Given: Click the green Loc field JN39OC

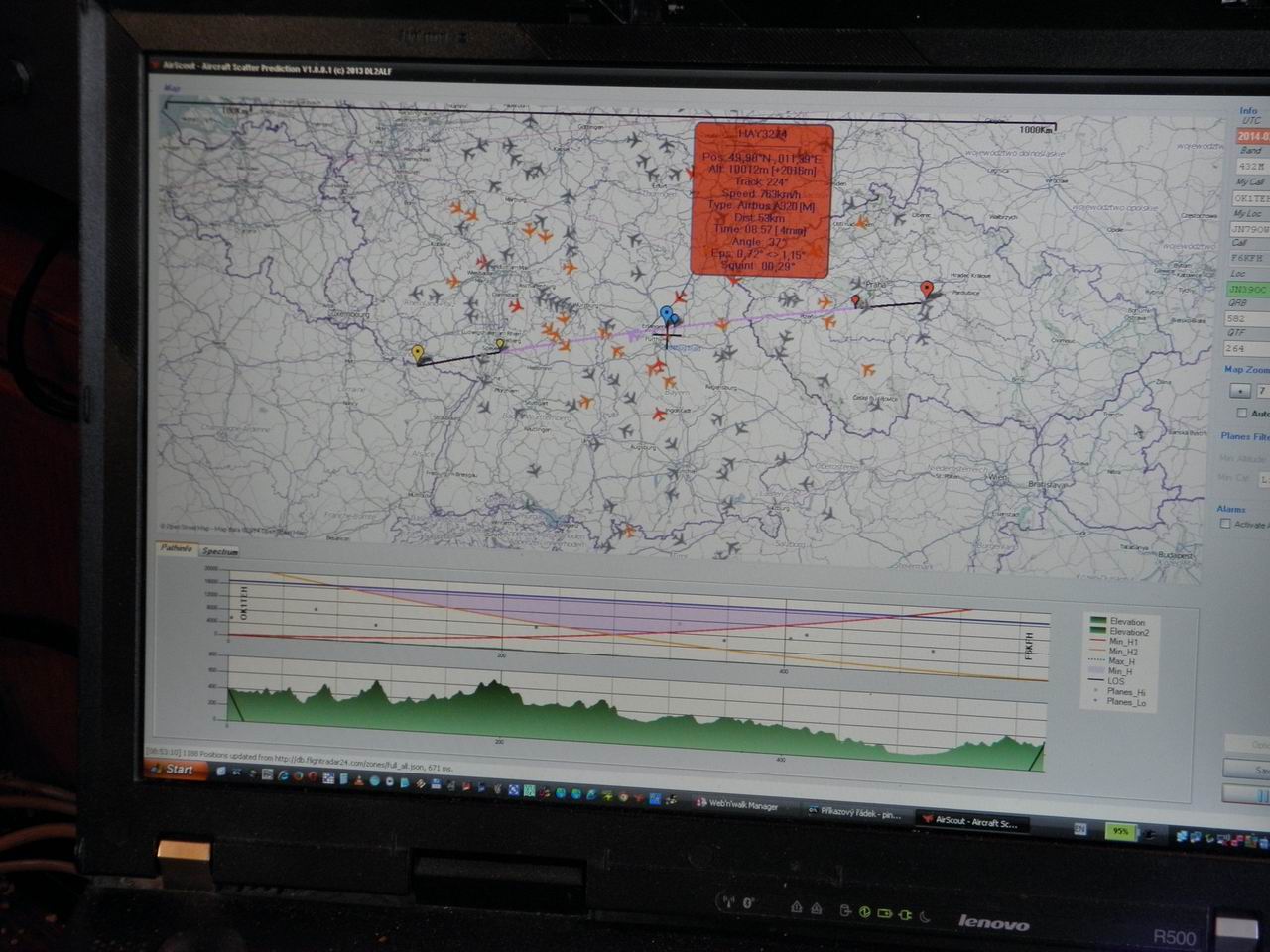Looking at the screenshot, I should (x=1249, y=290).
